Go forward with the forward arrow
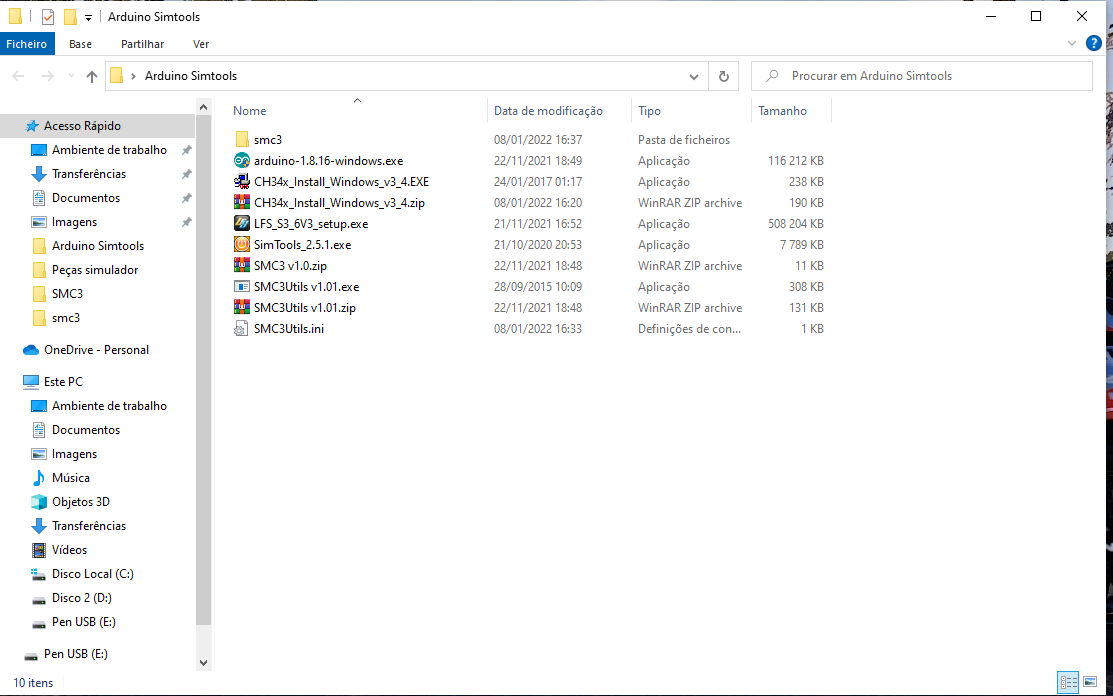 48,76
